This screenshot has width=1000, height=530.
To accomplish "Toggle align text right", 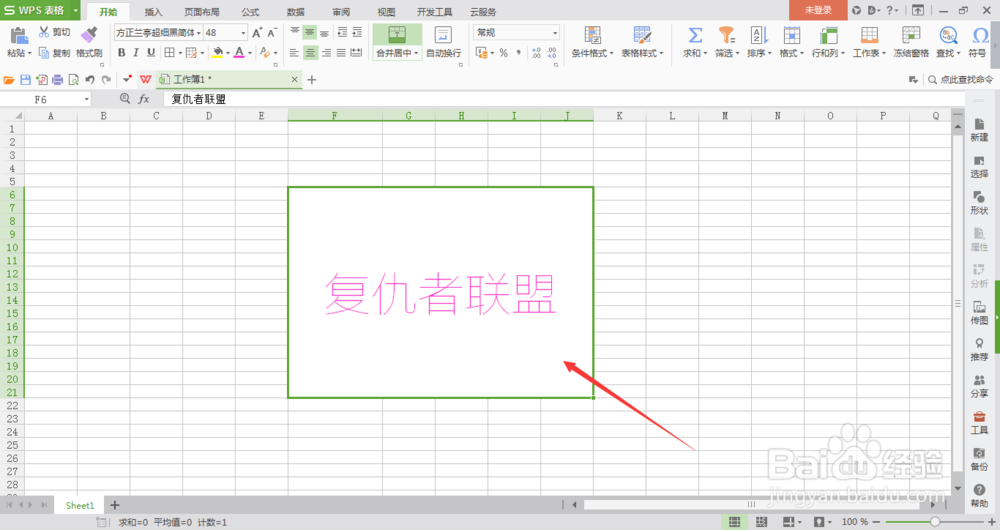I will point(326,53).
